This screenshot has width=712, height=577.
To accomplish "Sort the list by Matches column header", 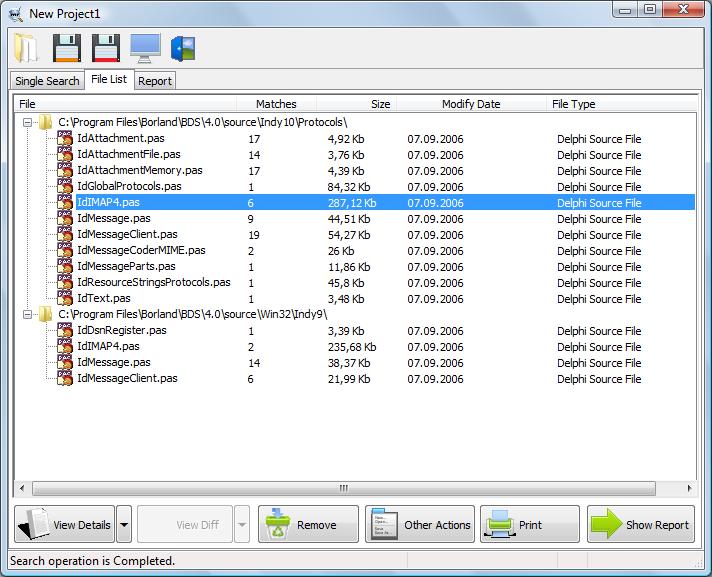I will 276,104.
